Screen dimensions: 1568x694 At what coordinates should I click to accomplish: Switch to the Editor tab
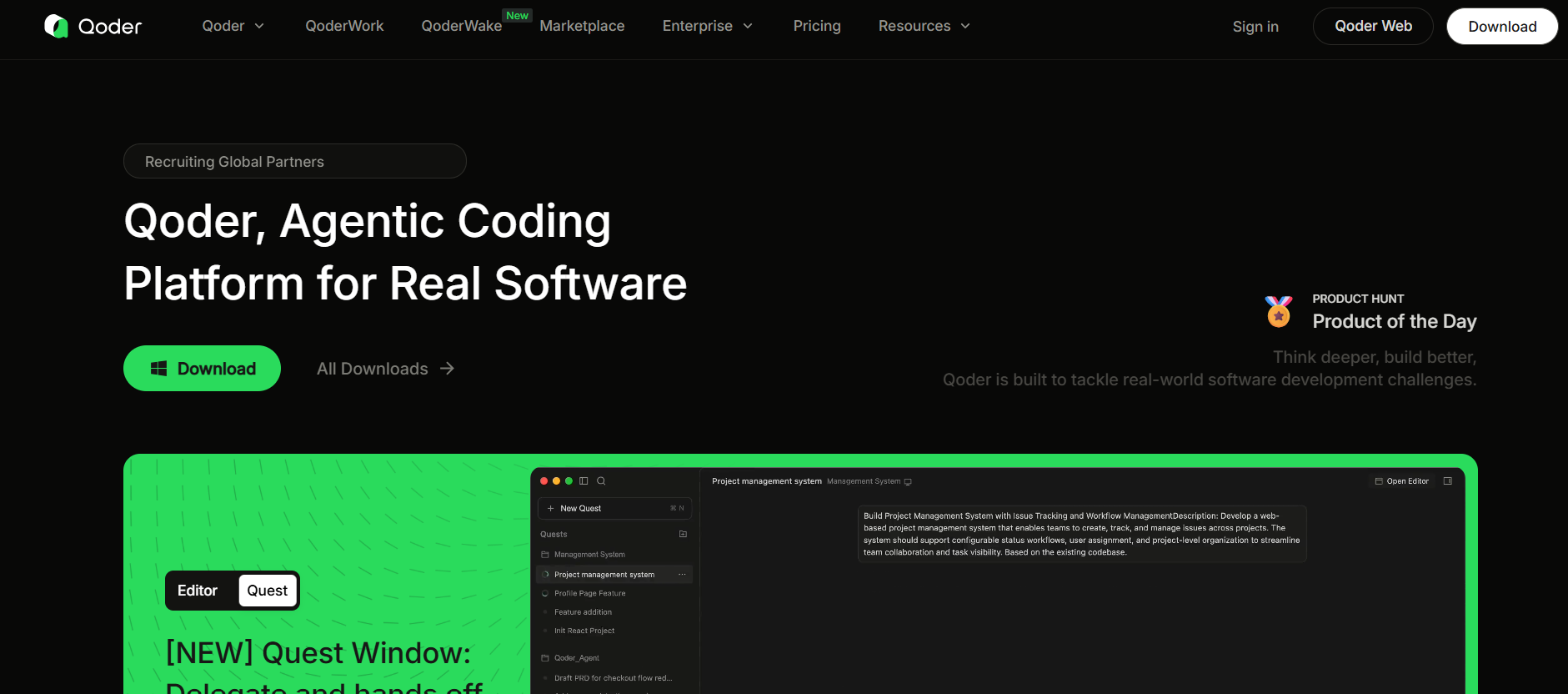pyautogui.click(x=198, y=591)
